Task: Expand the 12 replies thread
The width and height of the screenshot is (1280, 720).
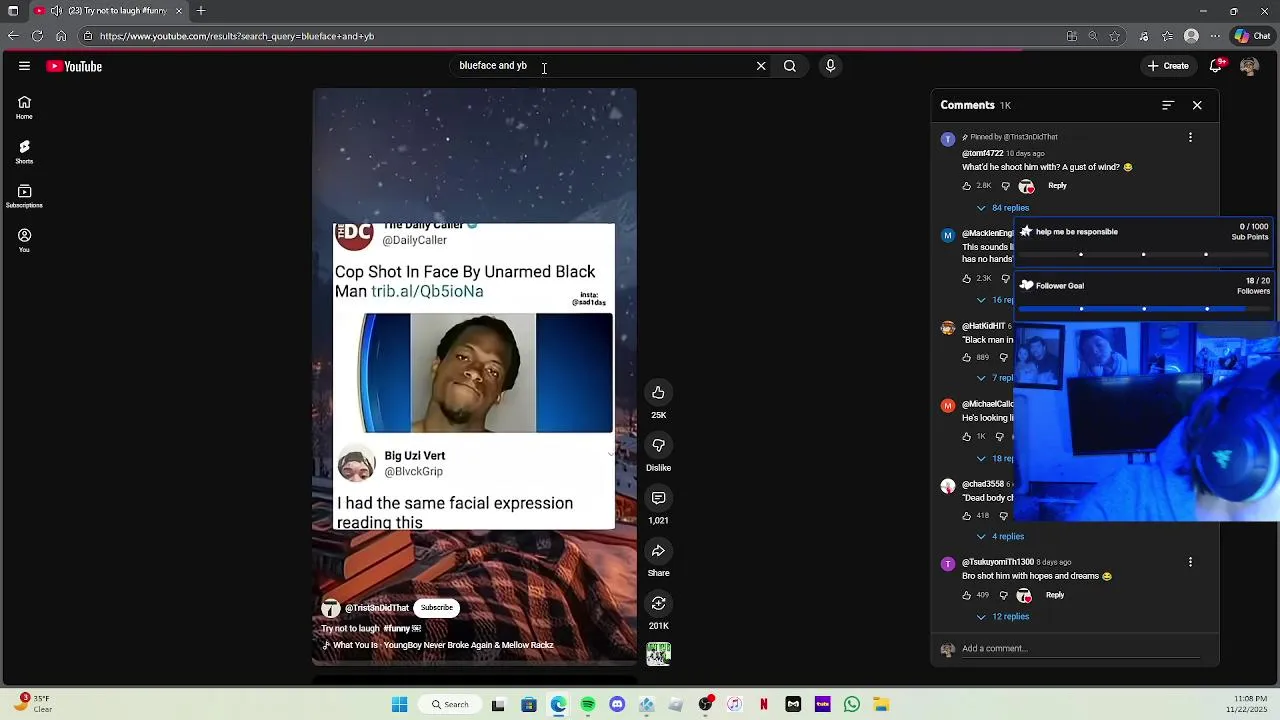Action: point(1002,617)
